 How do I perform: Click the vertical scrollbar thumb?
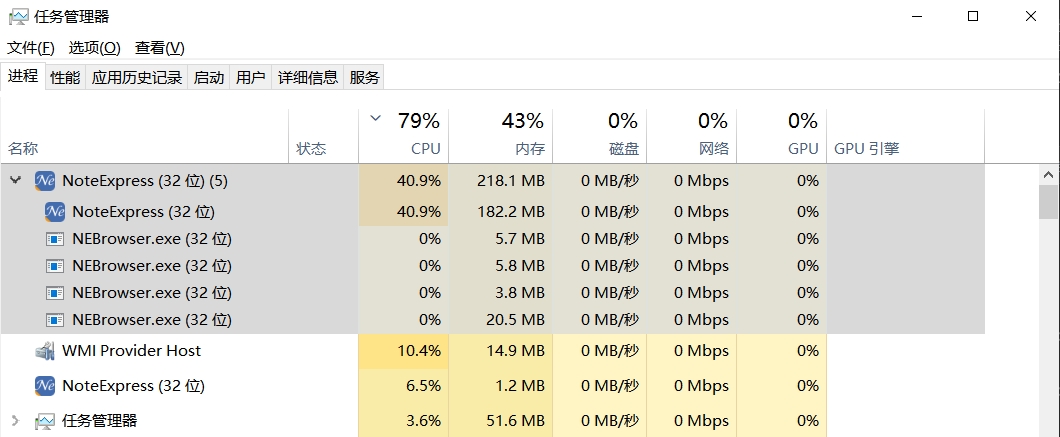point(1049,202)
